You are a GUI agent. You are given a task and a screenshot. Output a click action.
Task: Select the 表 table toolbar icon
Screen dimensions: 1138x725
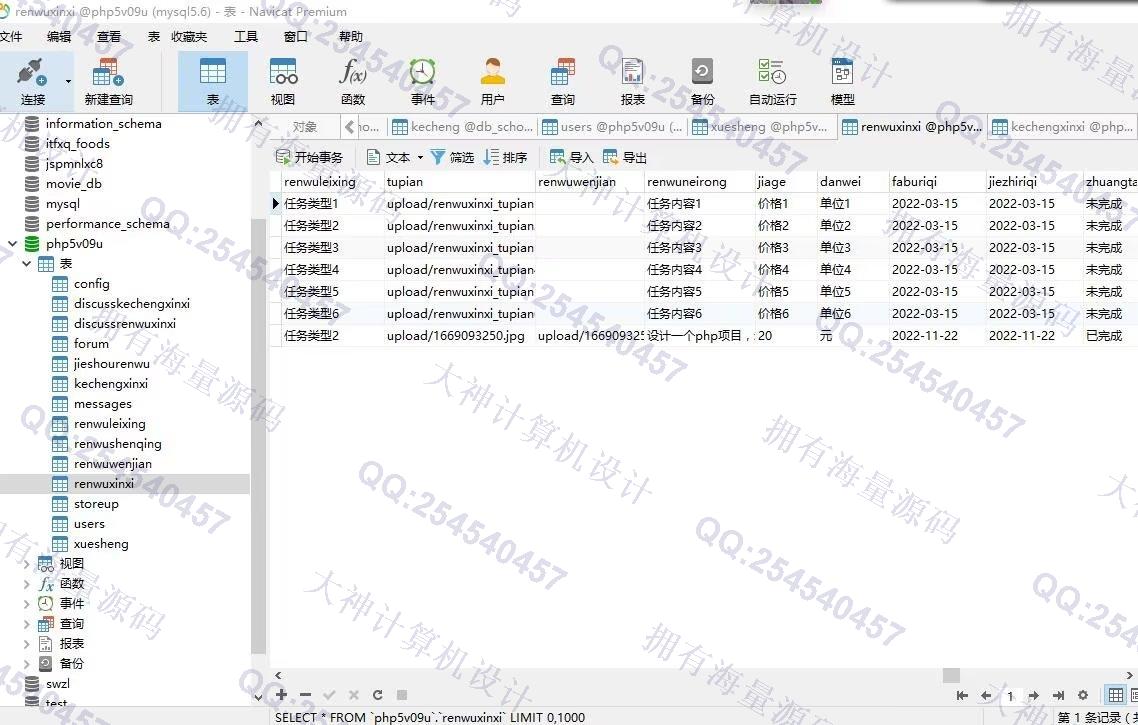(x=213, y=81)
